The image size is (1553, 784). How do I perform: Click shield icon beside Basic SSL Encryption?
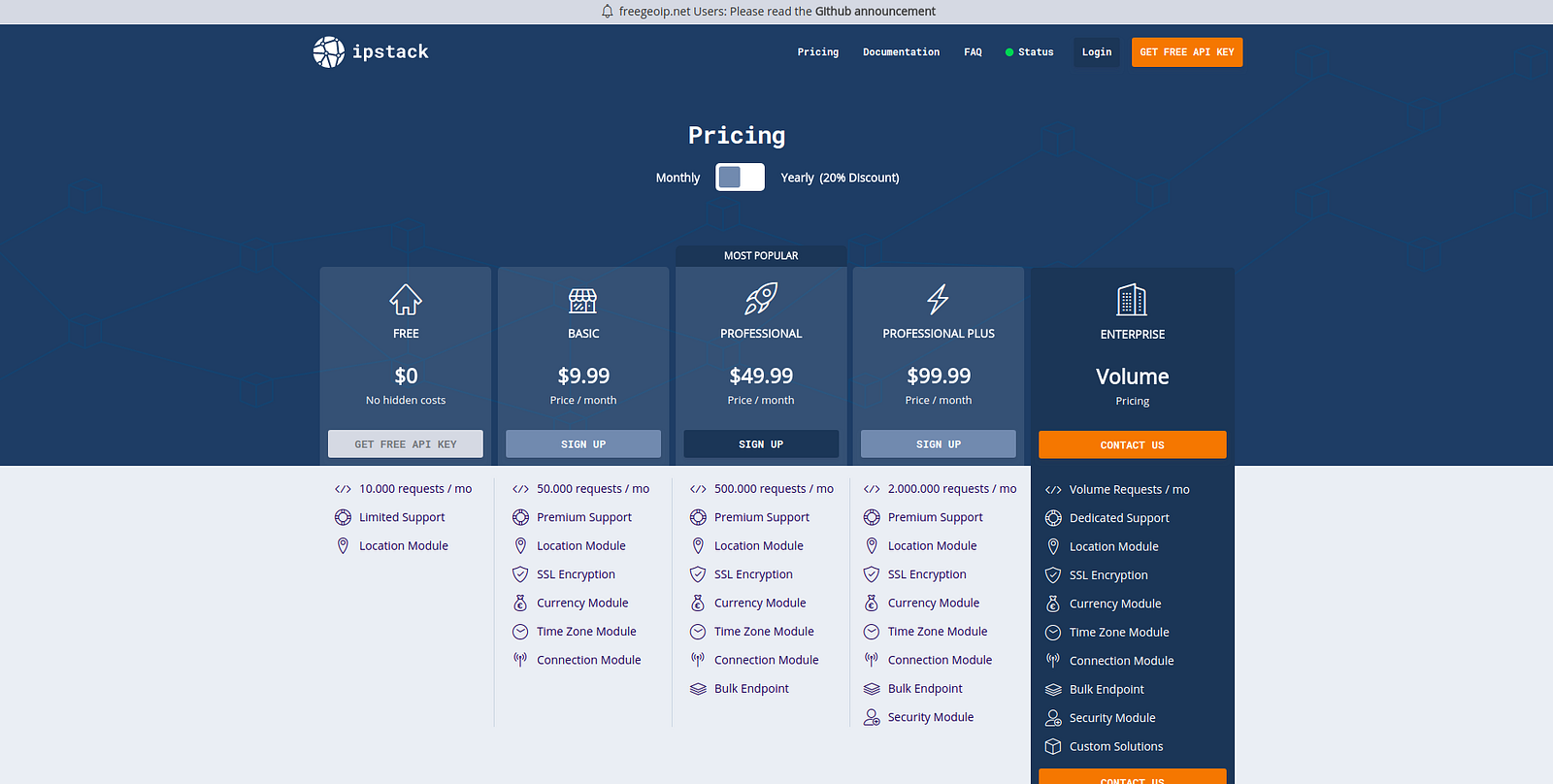(x=520, y=574)
